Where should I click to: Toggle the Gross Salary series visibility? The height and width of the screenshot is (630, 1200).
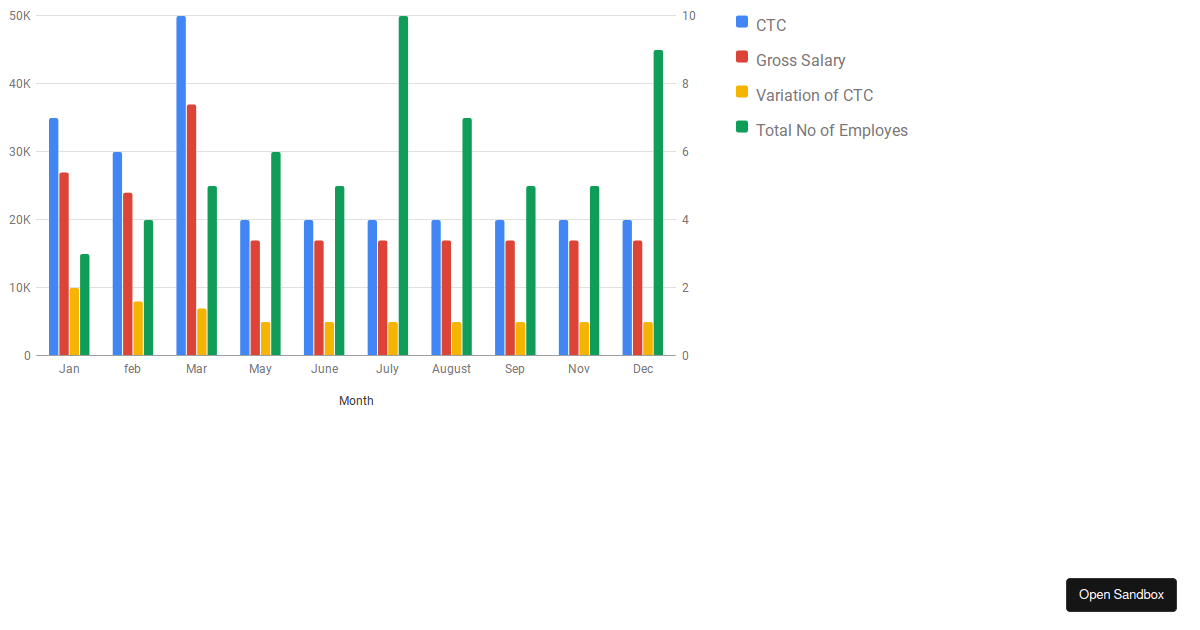point(798,59)
